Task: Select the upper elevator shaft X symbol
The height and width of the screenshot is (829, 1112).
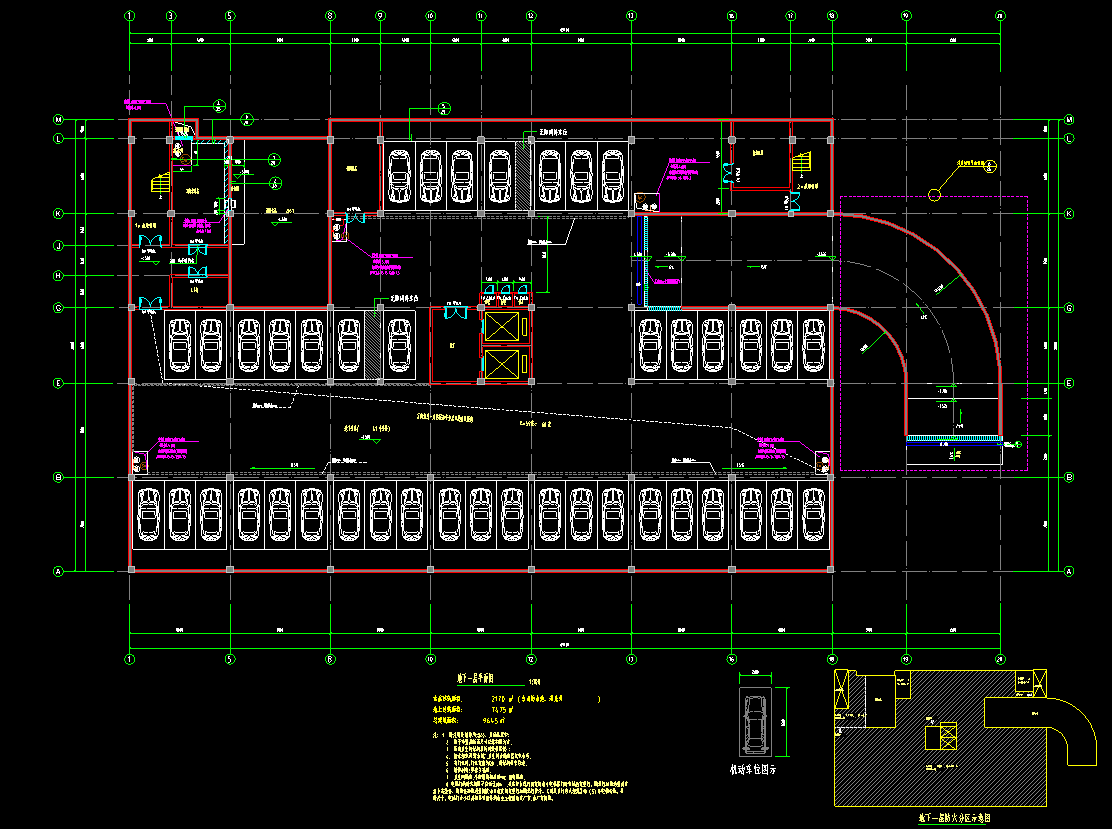Action: pos(502,327)
